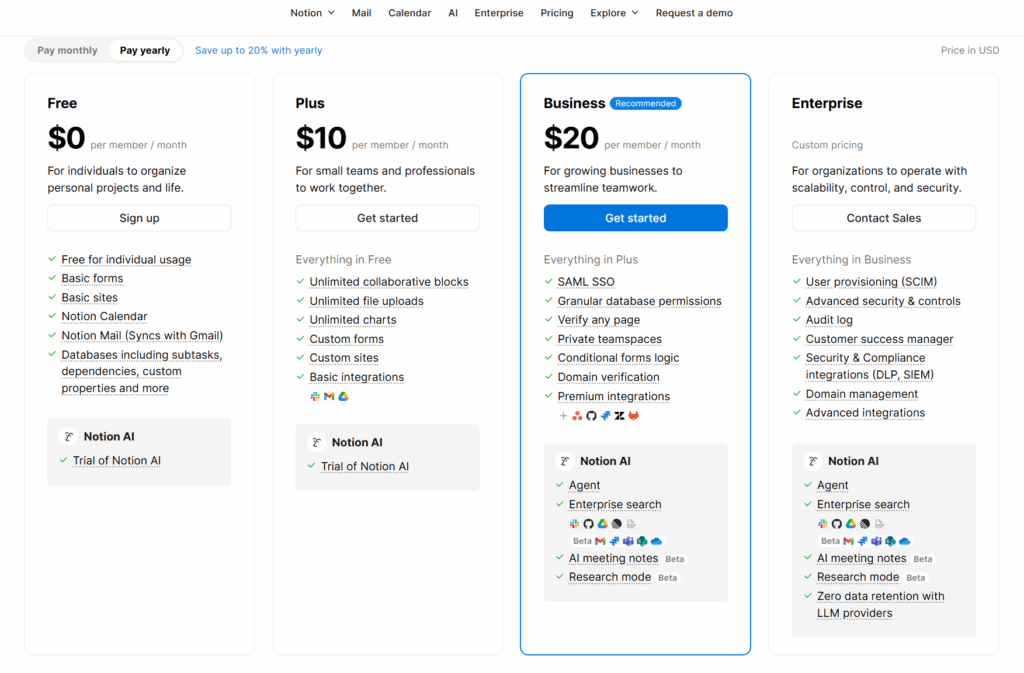Click the Slack icon under Plus Basic integrations
This screenshot has height=673, width=1024.
pos(315,397)
